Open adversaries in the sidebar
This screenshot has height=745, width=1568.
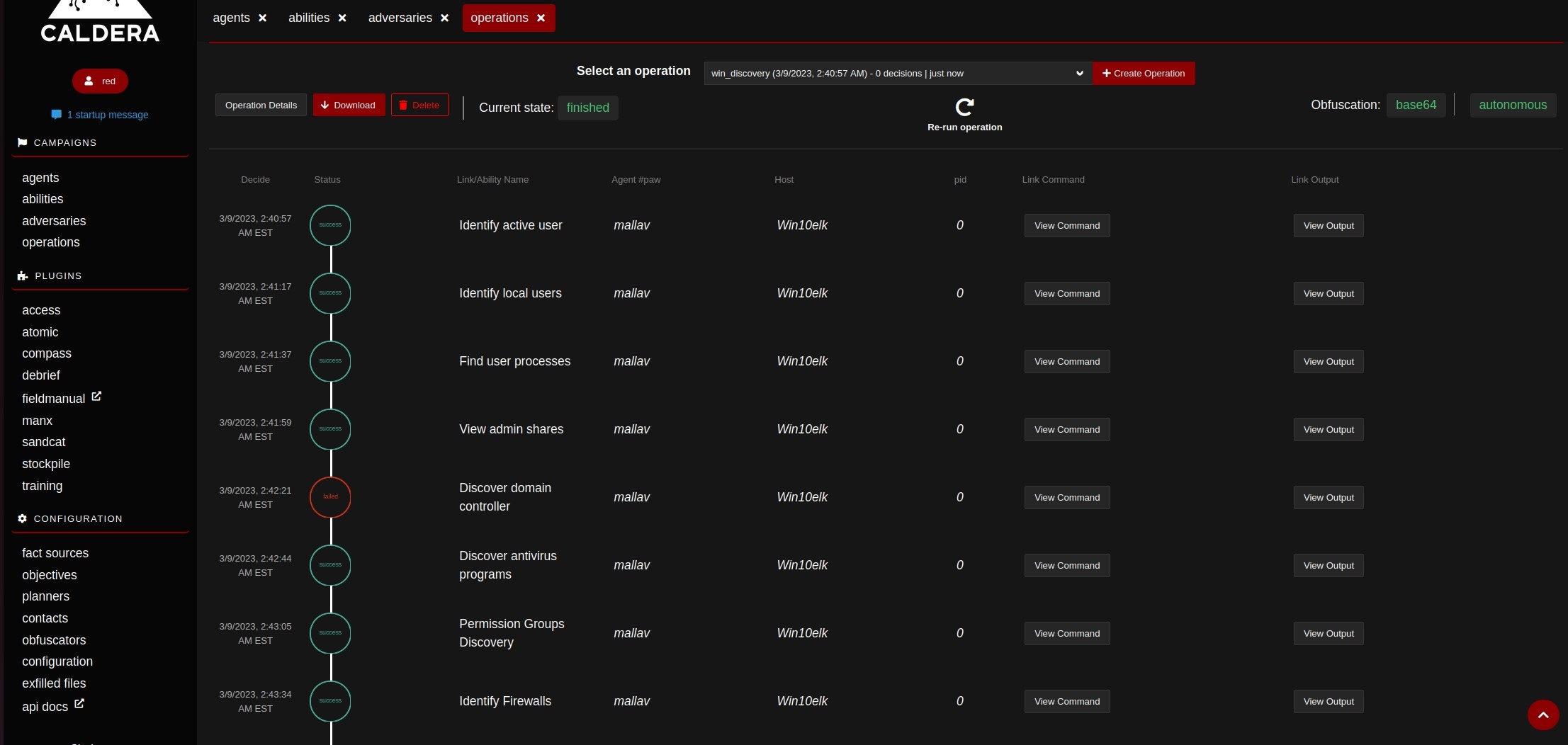click(x=54, y=221)
